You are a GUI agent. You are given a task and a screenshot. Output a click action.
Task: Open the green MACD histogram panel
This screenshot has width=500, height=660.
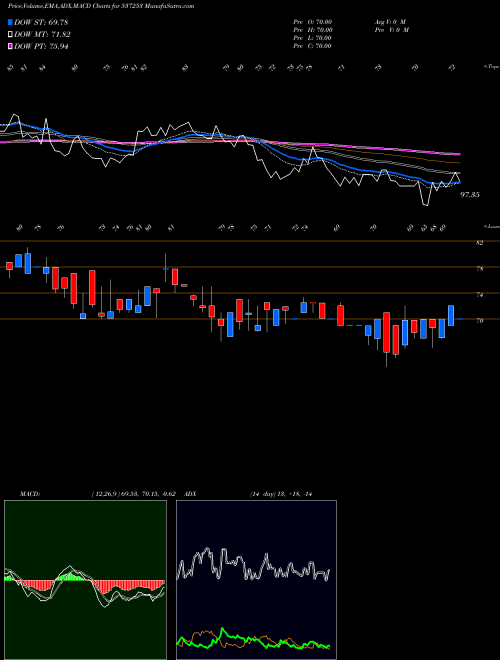[85, 580]
